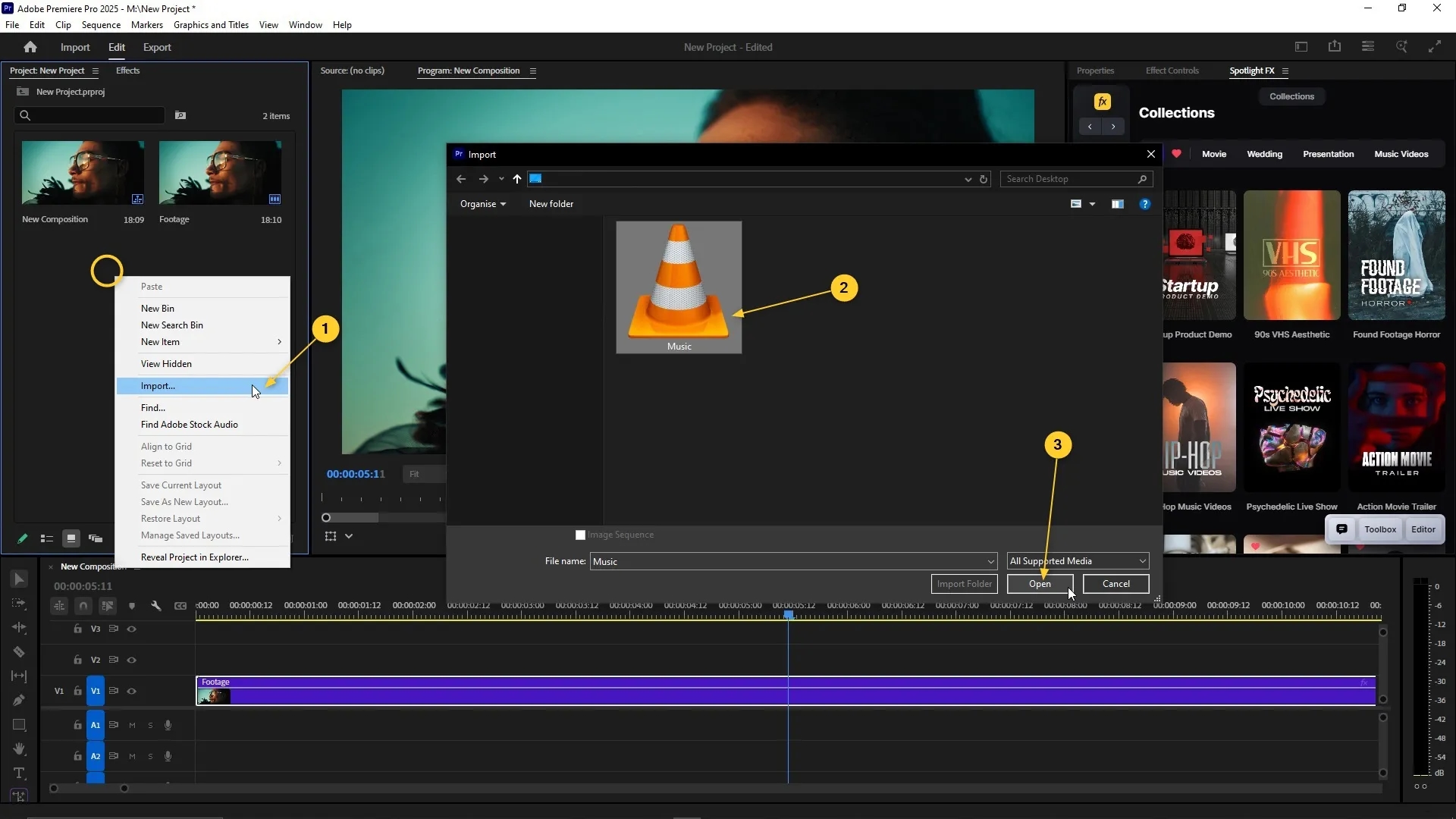The height and width of the screenshot is (819, 1456).
Task: Select the Slip tool
Action: pyautogui.click(x=19, y=676)
